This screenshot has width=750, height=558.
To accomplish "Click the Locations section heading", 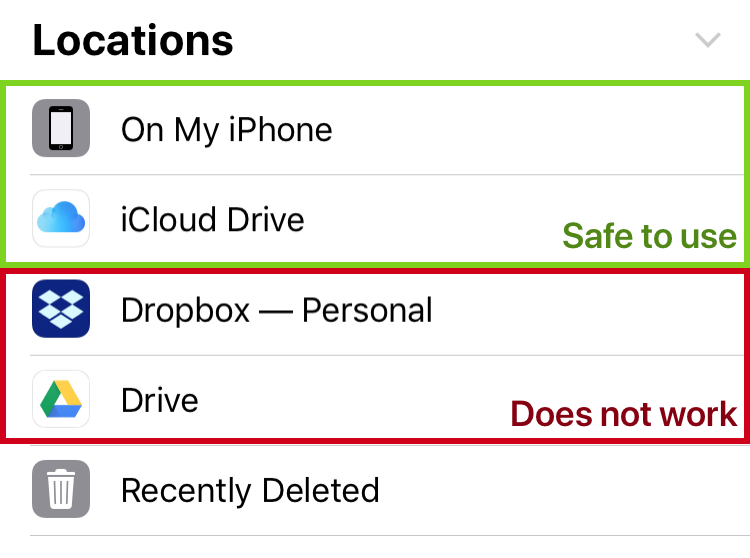I will (133, 41).
